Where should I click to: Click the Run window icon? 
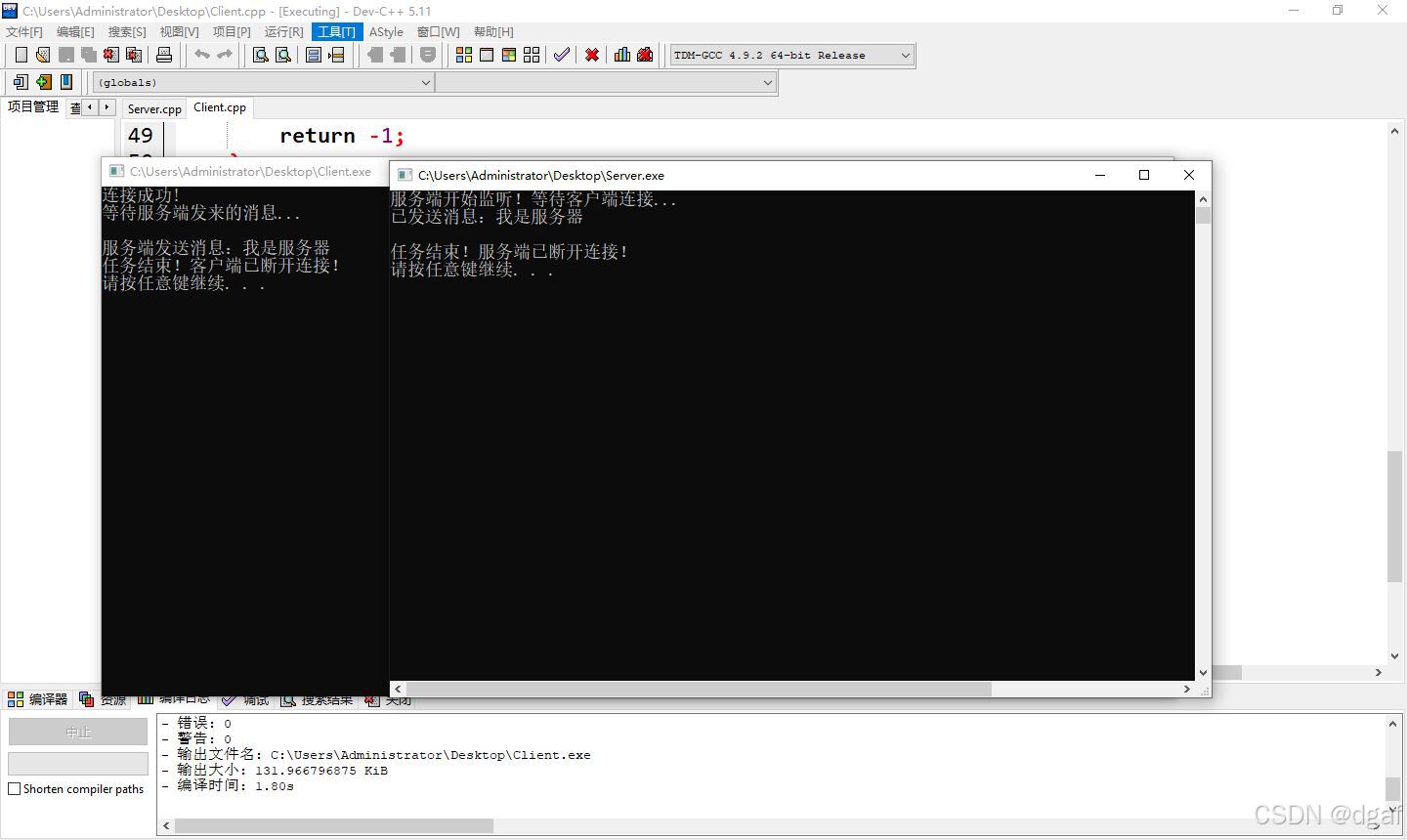(487, 55)
